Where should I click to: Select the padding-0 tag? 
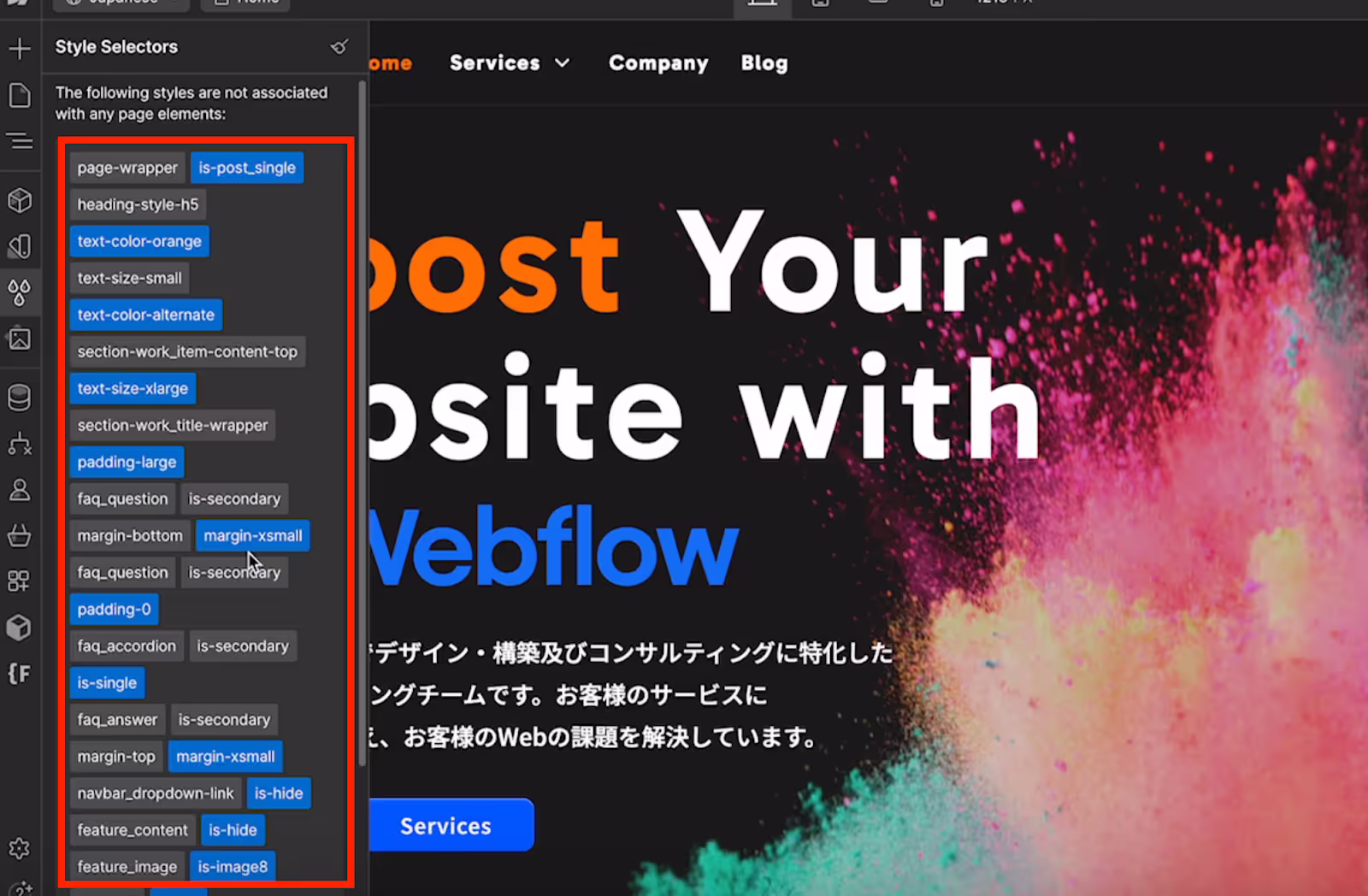[114, 610]
